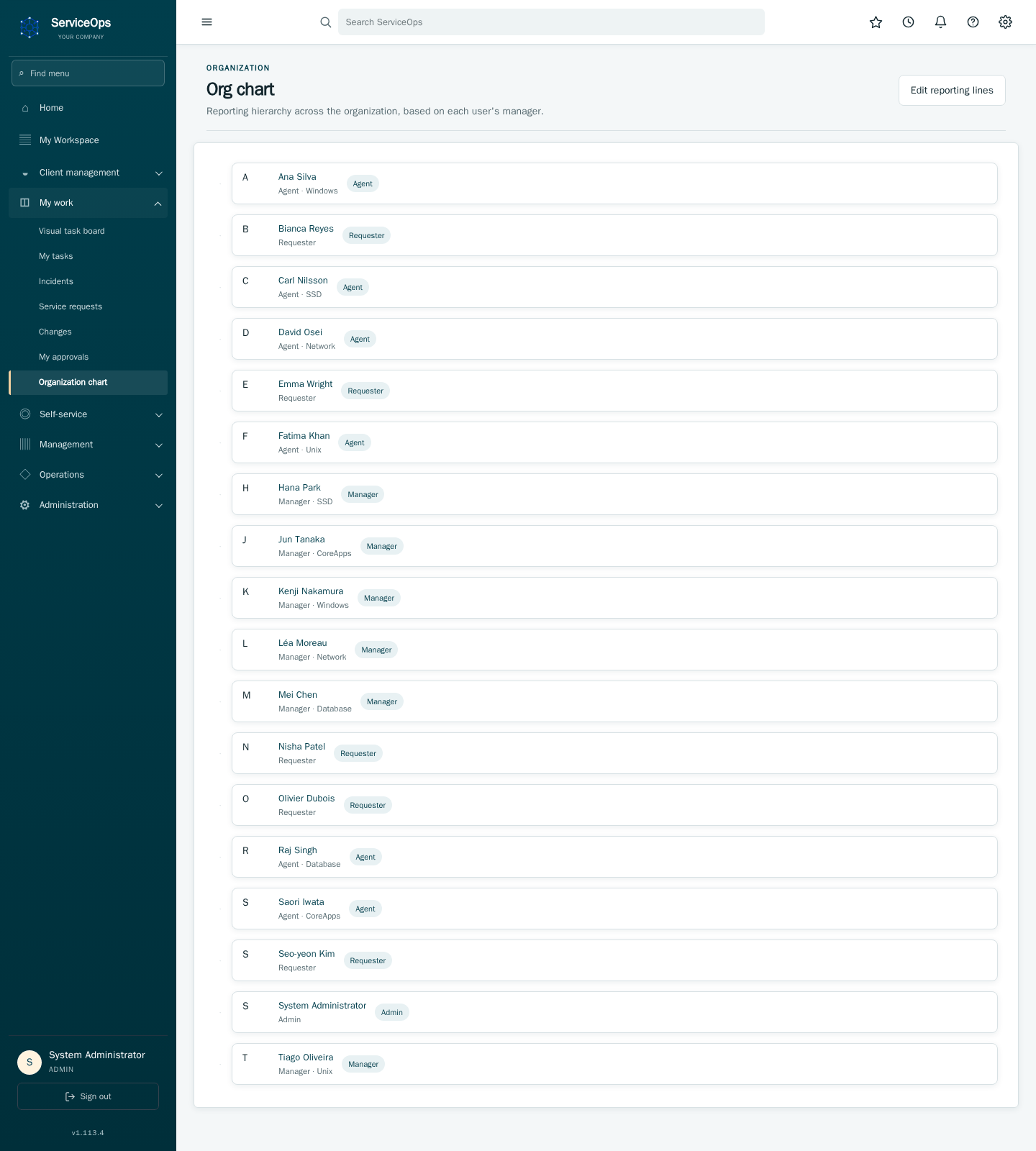The image size is (1036, 1151).
Task: Expand the Operations chevron
Action: pos(159,476)
